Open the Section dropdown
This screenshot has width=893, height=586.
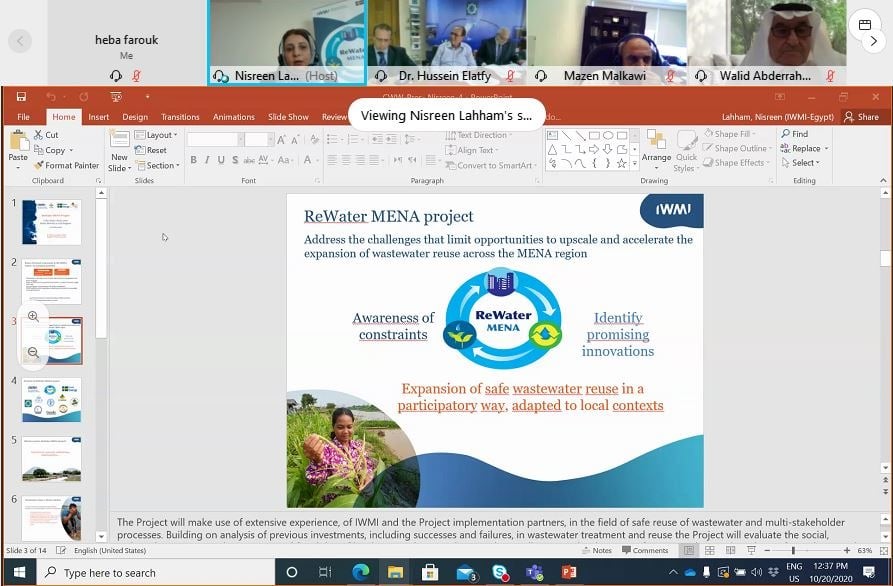tap(157, 166)
